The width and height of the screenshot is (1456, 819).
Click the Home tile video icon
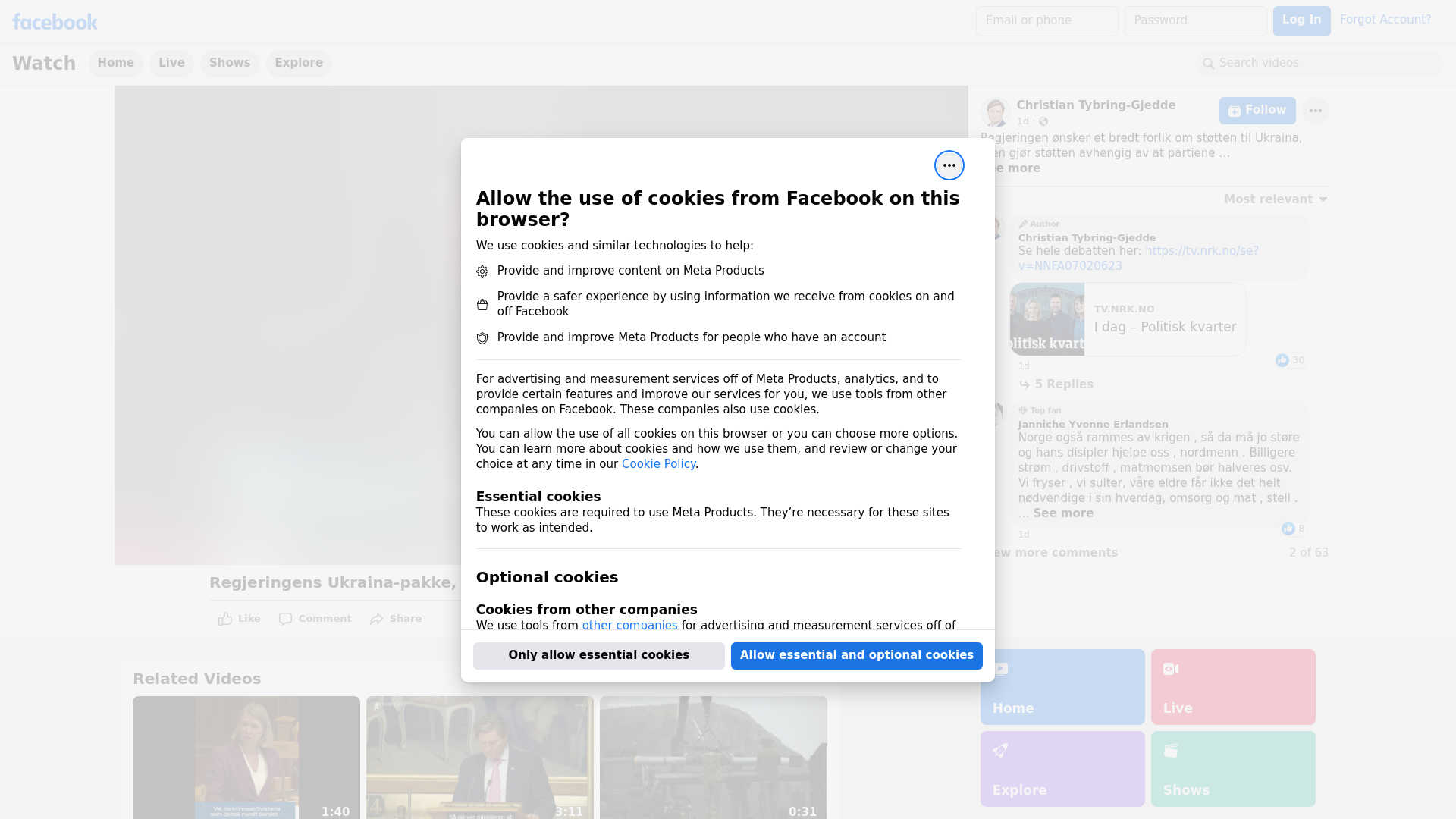[1000, 669]
